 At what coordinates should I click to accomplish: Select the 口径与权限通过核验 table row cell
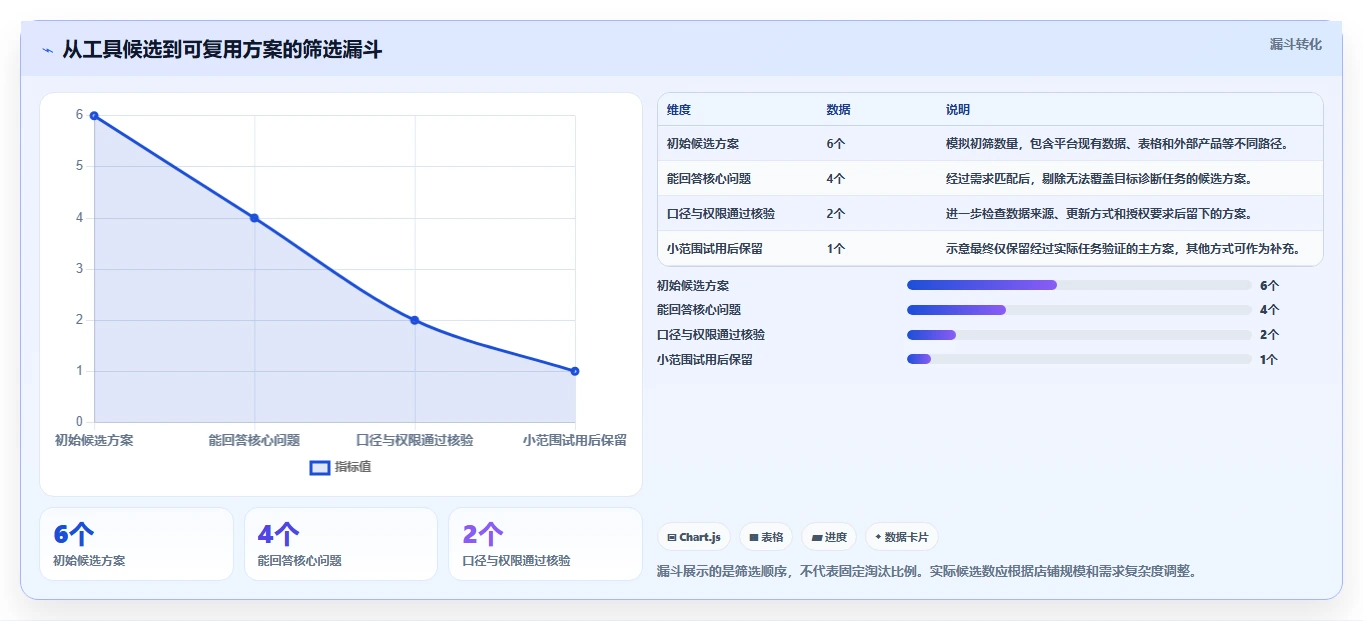click(721, 214)
